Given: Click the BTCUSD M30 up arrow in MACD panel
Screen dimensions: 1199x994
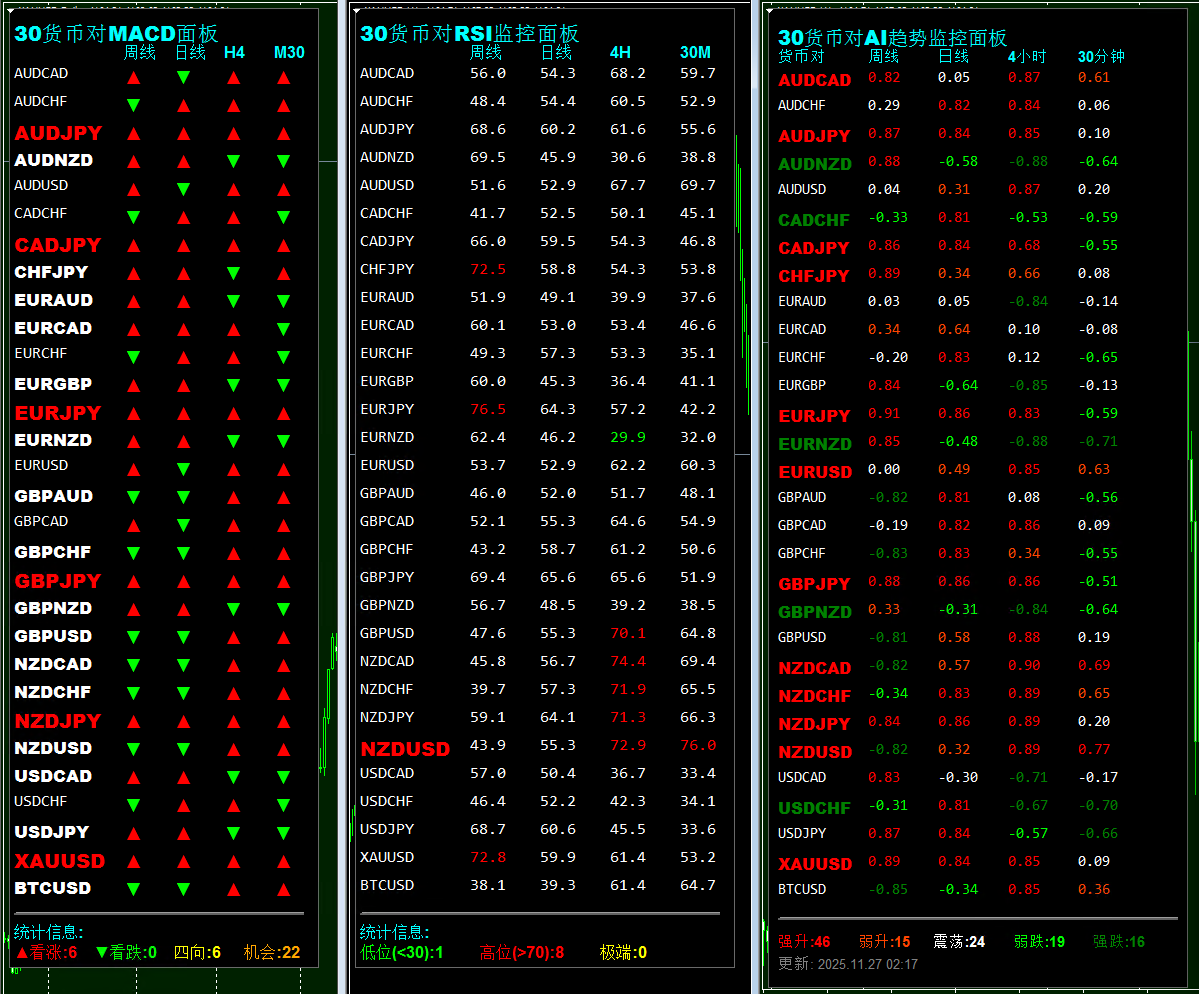Looking at the screenshot, I should (x=284, y=888).
